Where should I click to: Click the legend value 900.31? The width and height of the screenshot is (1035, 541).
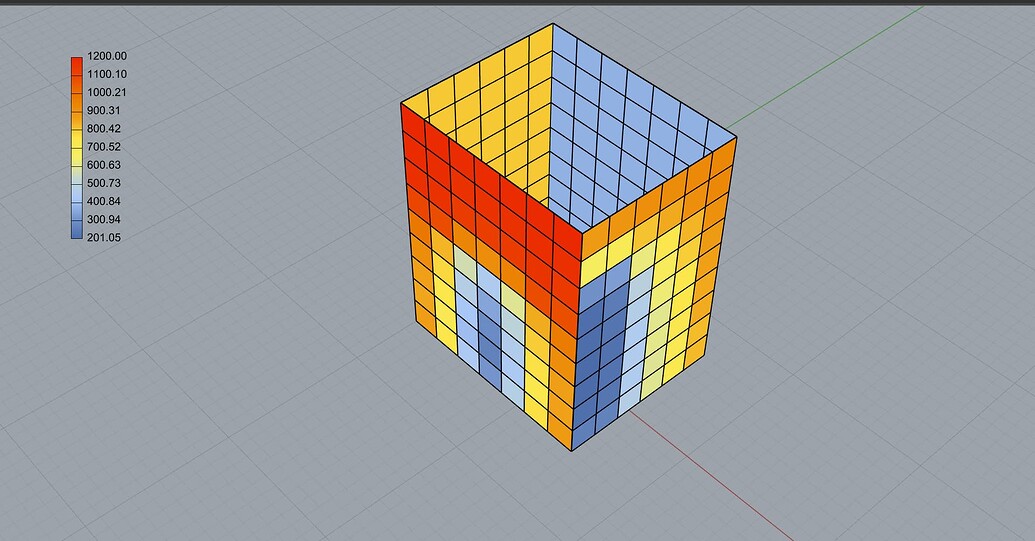click(104, 110)
